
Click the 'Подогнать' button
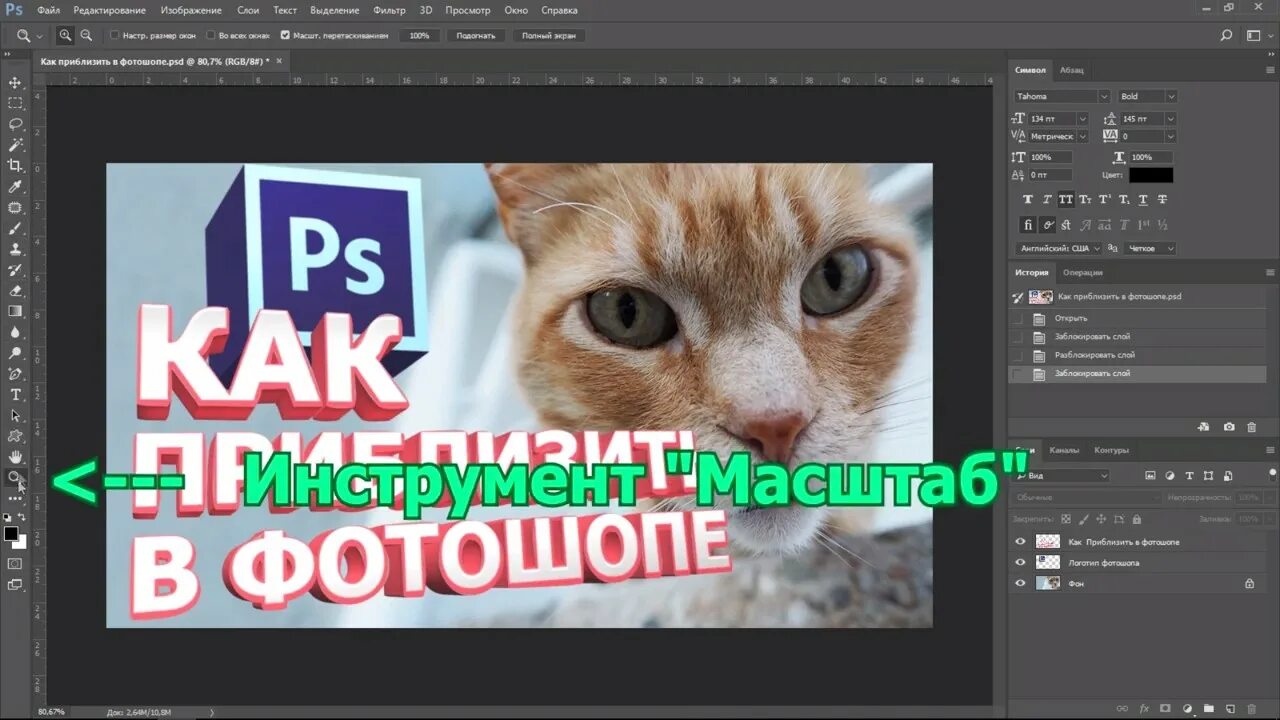476,35
